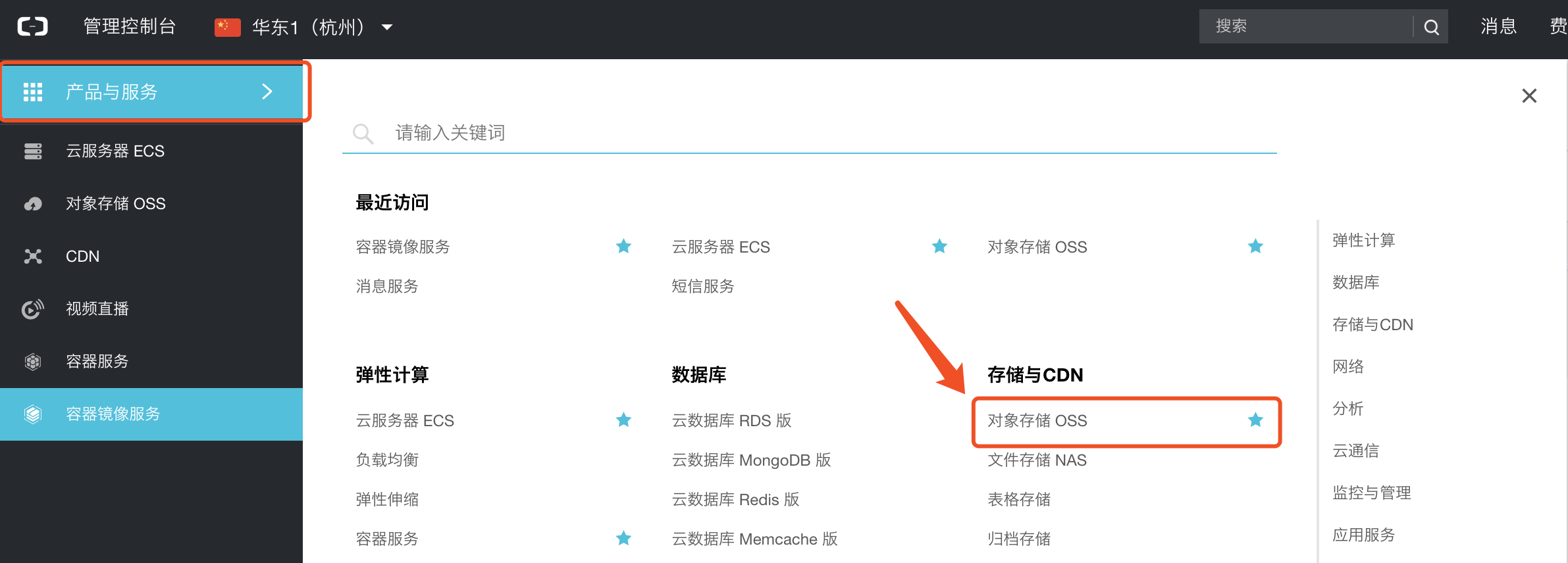Click the 产品与服务 grid icon
Screen dimensions: 1568x563
tap(33, 92)
